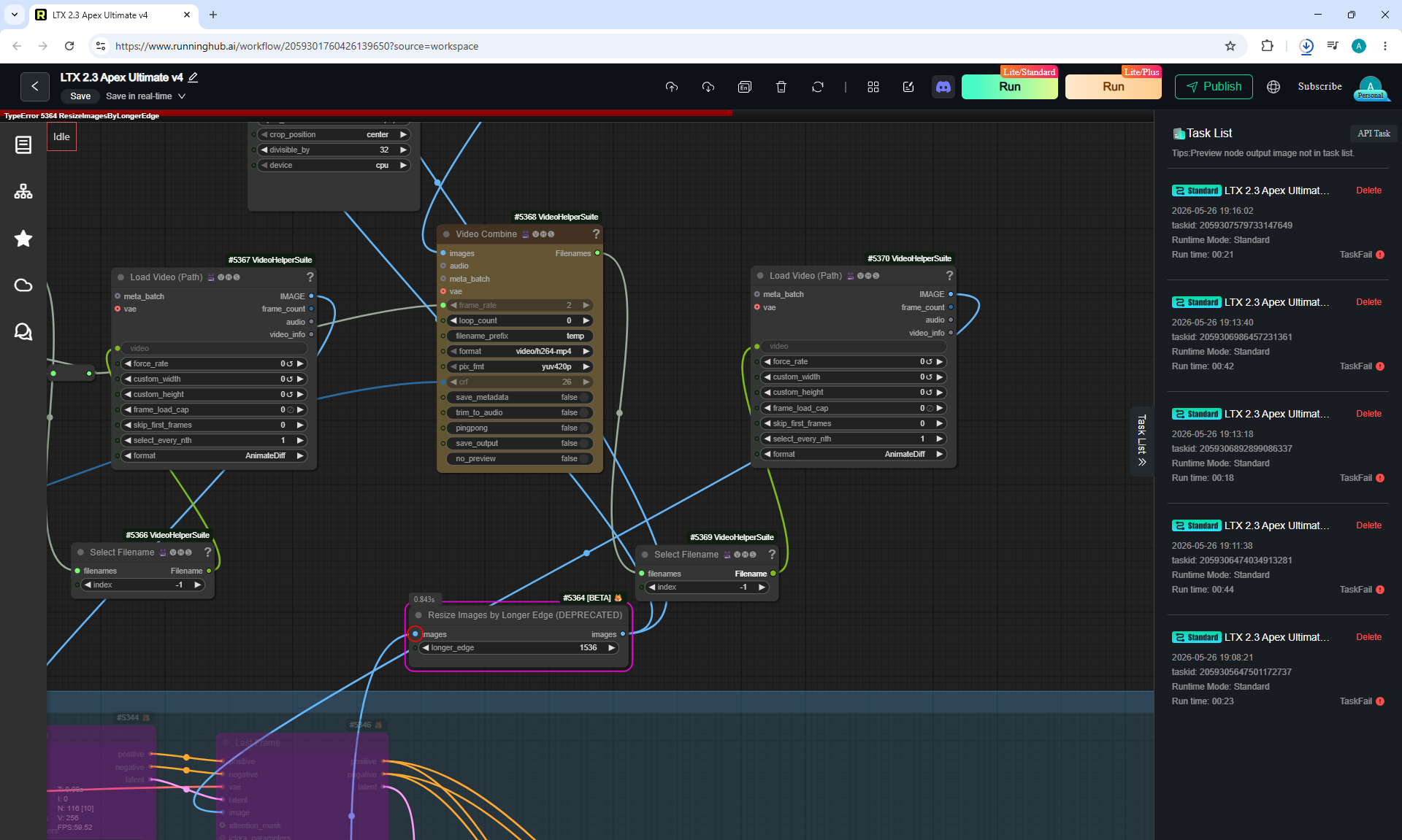This screenshot has width=1402, height=840.
Task: Go back using the workflow back arrow button
Action: [34, 86]
